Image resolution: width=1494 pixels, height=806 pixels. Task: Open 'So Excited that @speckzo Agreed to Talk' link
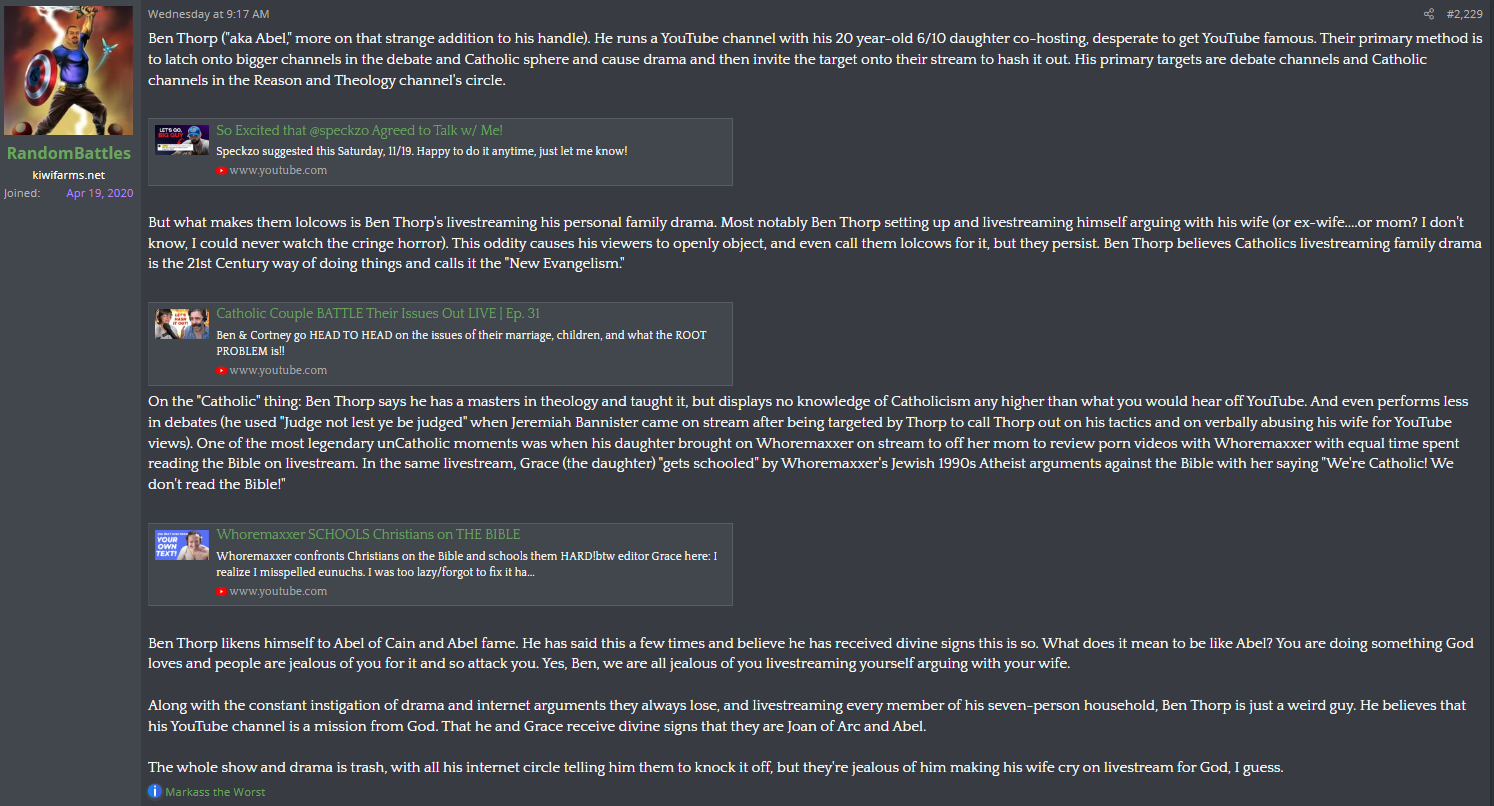click(x=360, y=130)
